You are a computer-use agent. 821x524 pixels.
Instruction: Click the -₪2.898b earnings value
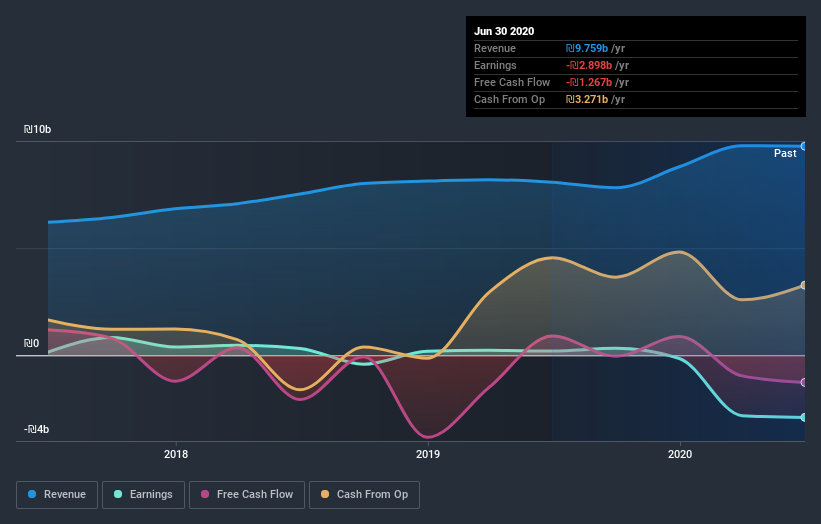(589, 65)
